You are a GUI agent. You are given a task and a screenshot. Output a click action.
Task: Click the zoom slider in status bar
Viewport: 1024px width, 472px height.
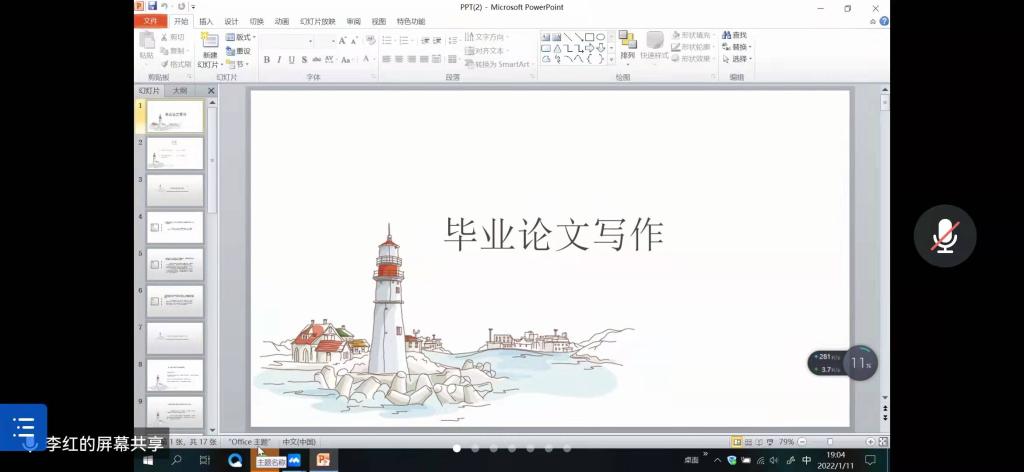click(830, 441)
